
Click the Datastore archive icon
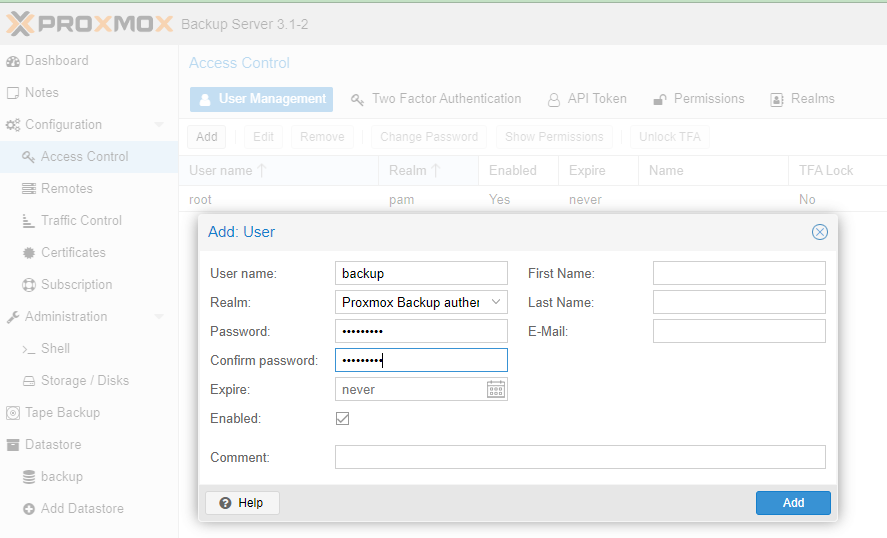tap(13, 445)
